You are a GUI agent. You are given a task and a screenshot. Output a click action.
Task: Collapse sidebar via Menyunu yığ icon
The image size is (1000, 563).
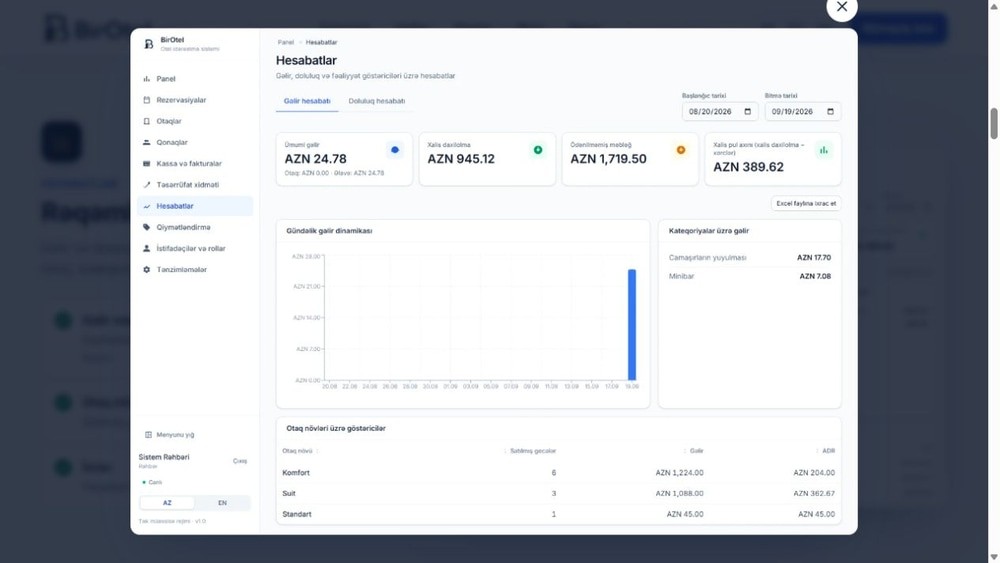pyautogui.click(x=148, y=435)
